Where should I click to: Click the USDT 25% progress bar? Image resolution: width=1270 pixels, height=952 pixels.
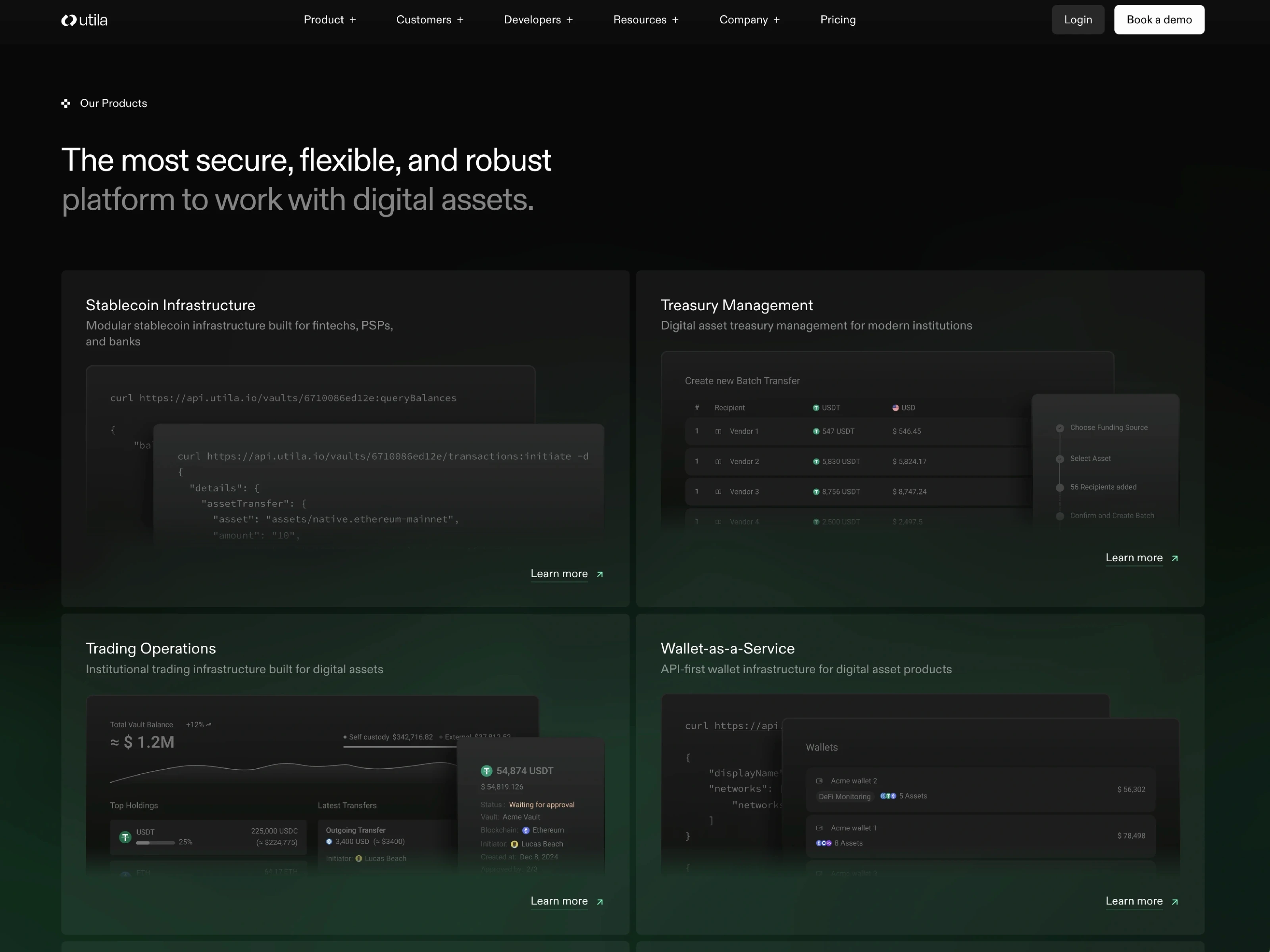[155, 843]
